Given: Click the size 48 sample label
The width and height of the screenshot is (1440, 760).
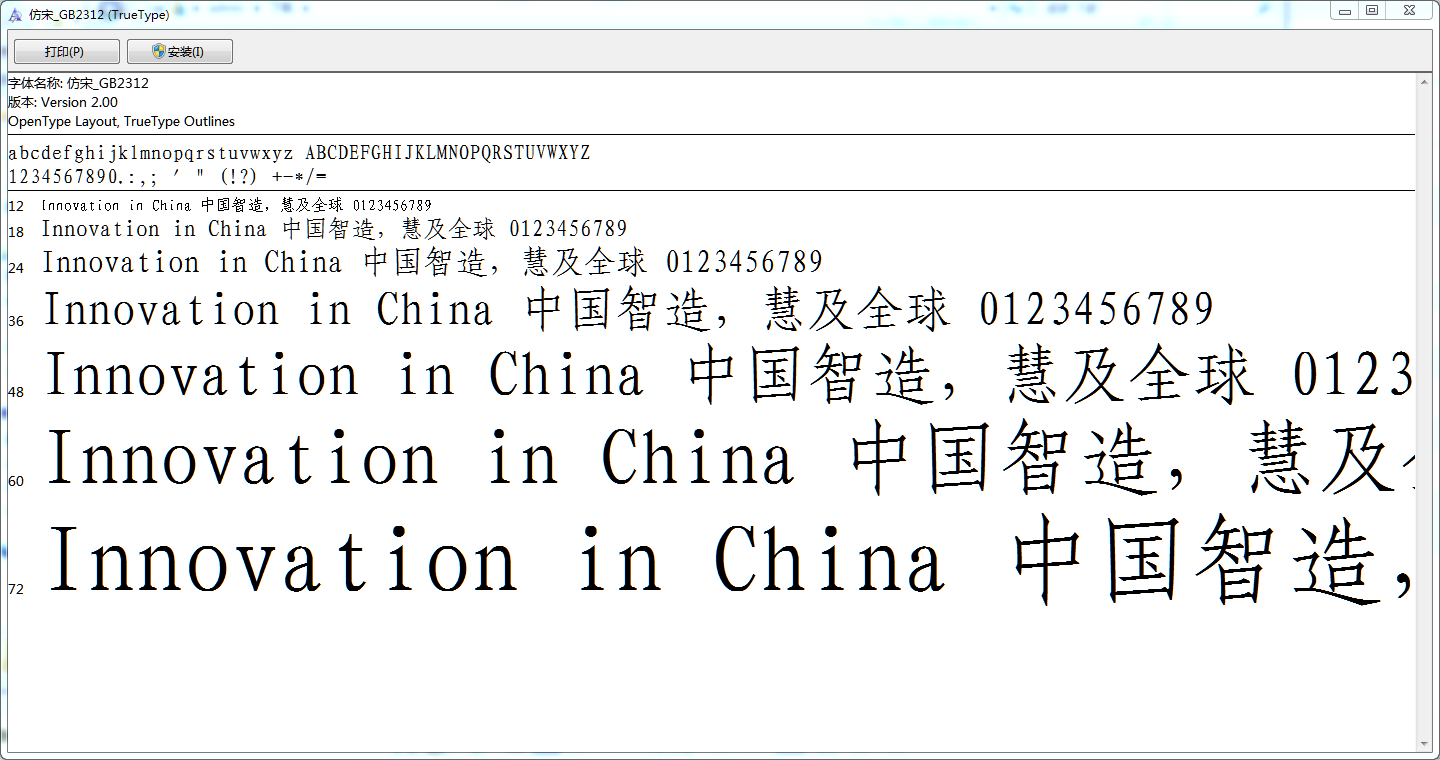Looking at the screenshot, I should 16,392.
